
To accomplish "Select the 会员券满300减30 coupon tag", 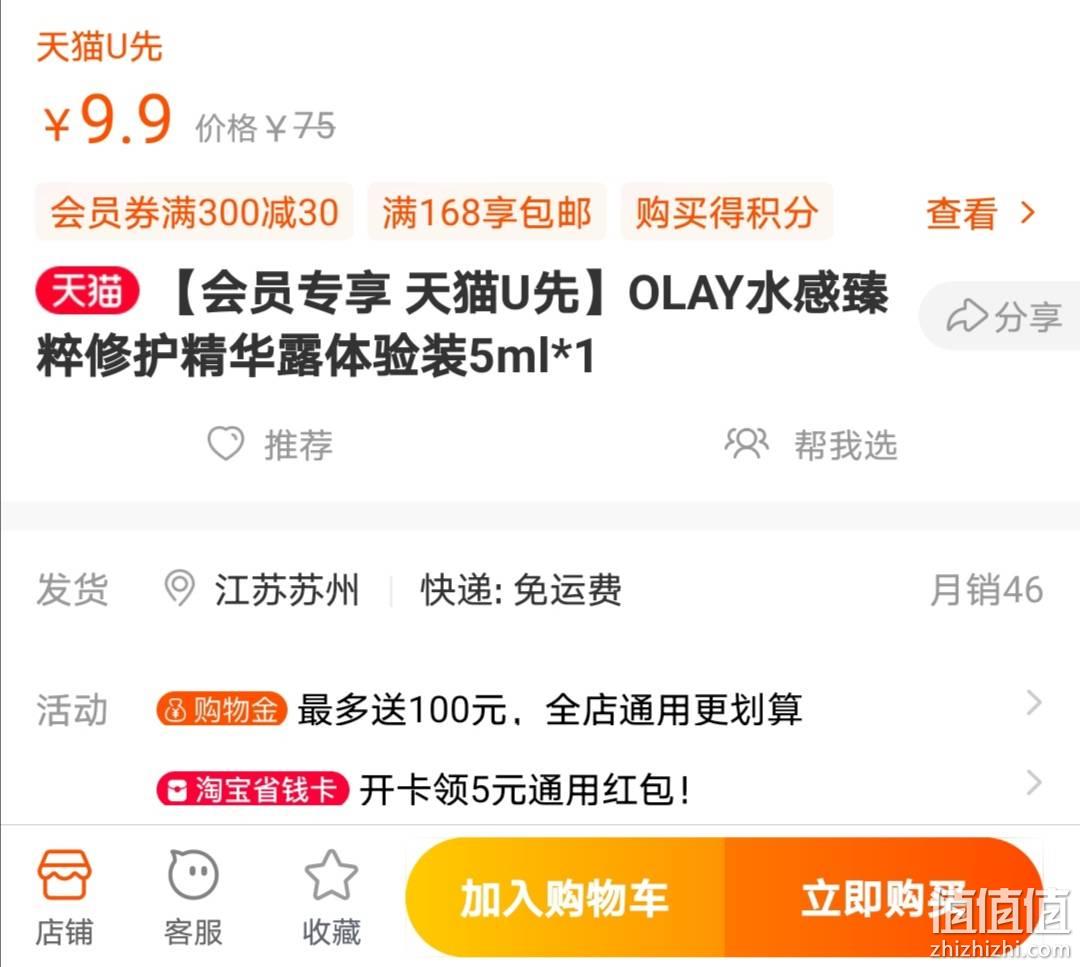I will [x=194, y=212].
